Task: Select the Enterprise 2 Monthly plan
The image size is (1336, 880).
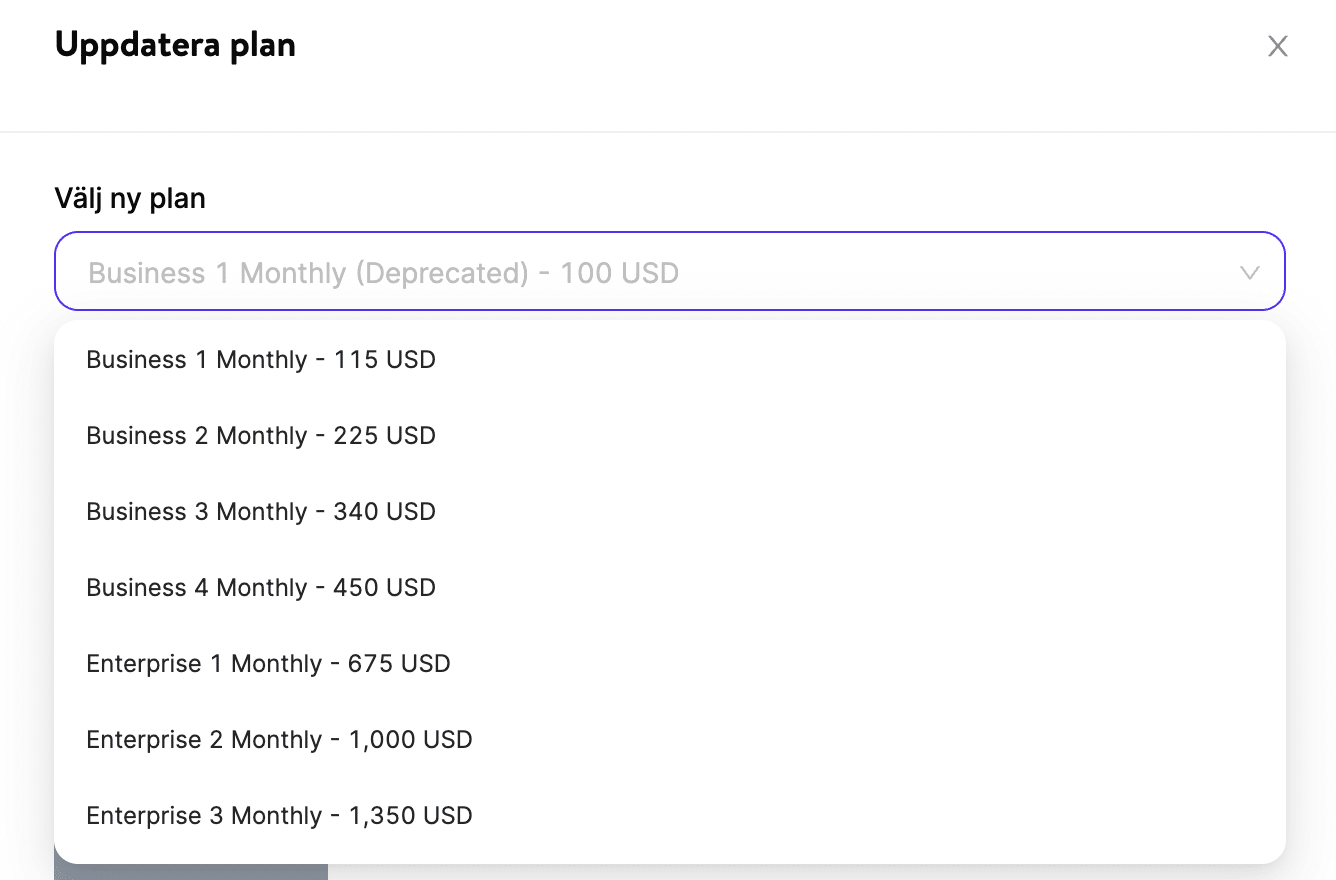Action: (x=279, y=740)
